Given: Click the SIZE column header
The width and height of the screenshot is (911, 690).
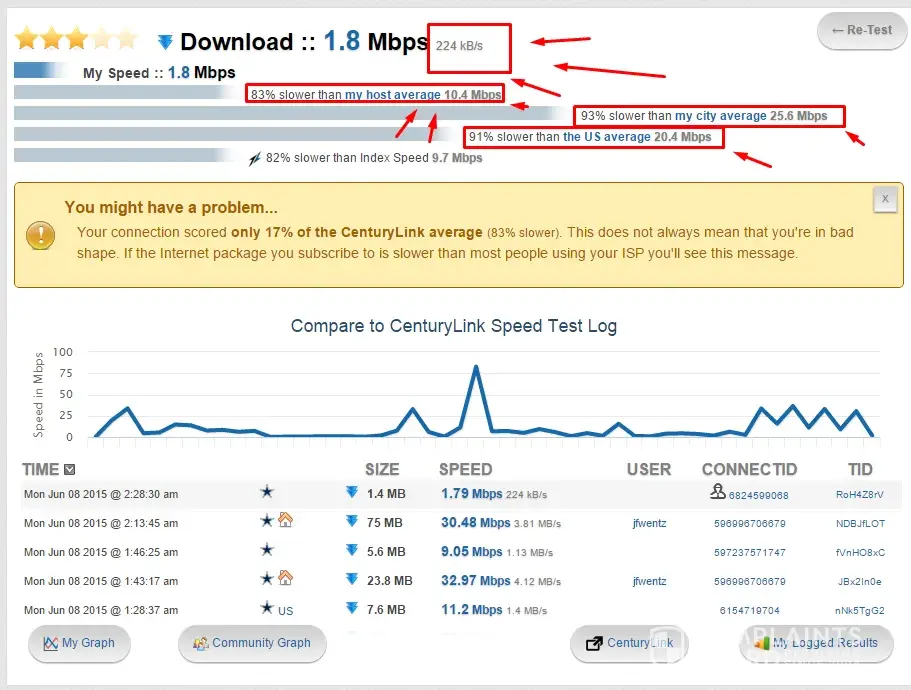Looking at the screenshot, I should (382, 469).
